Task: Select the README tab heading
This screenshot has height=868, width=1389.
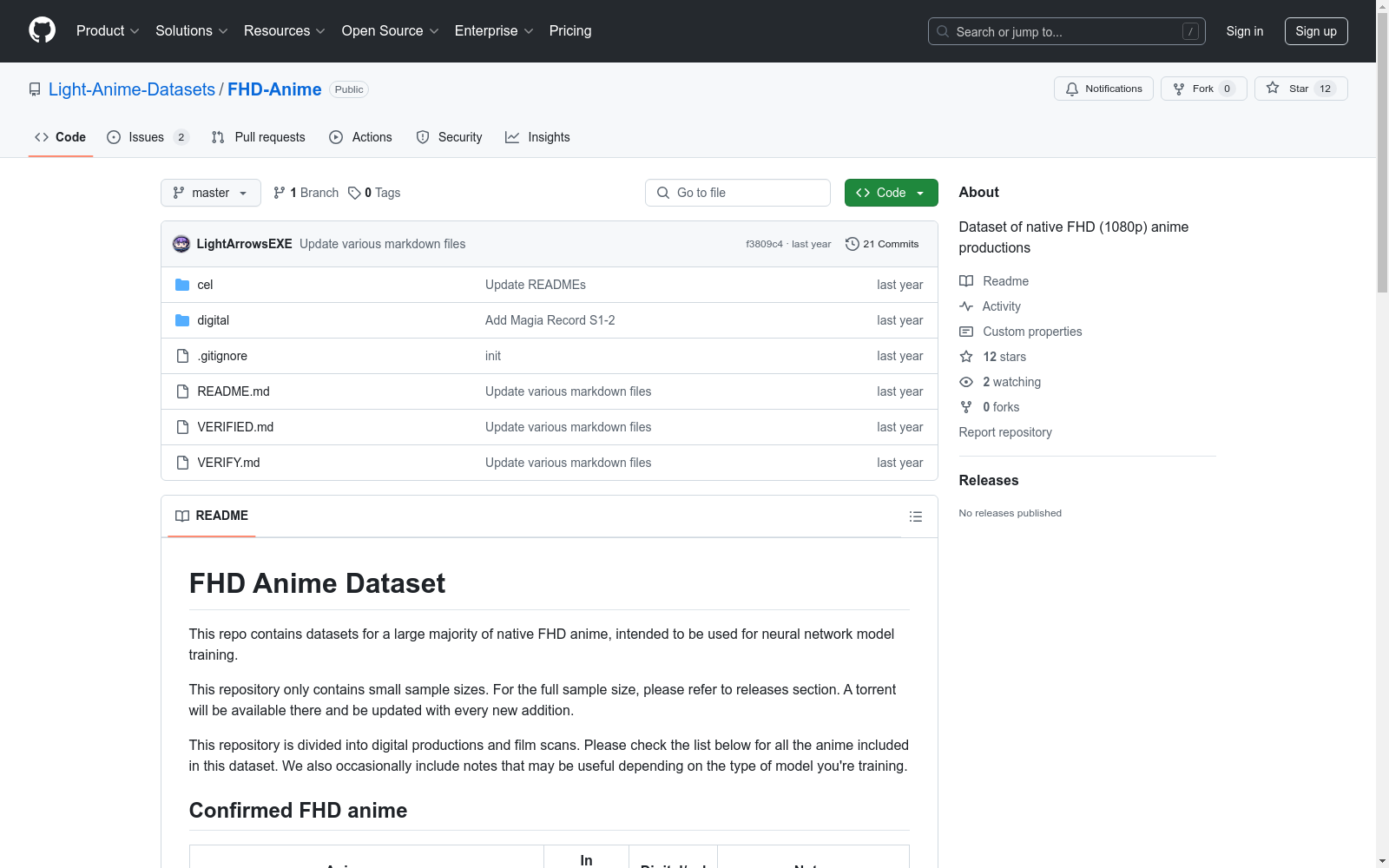Action: click(212, 516)
